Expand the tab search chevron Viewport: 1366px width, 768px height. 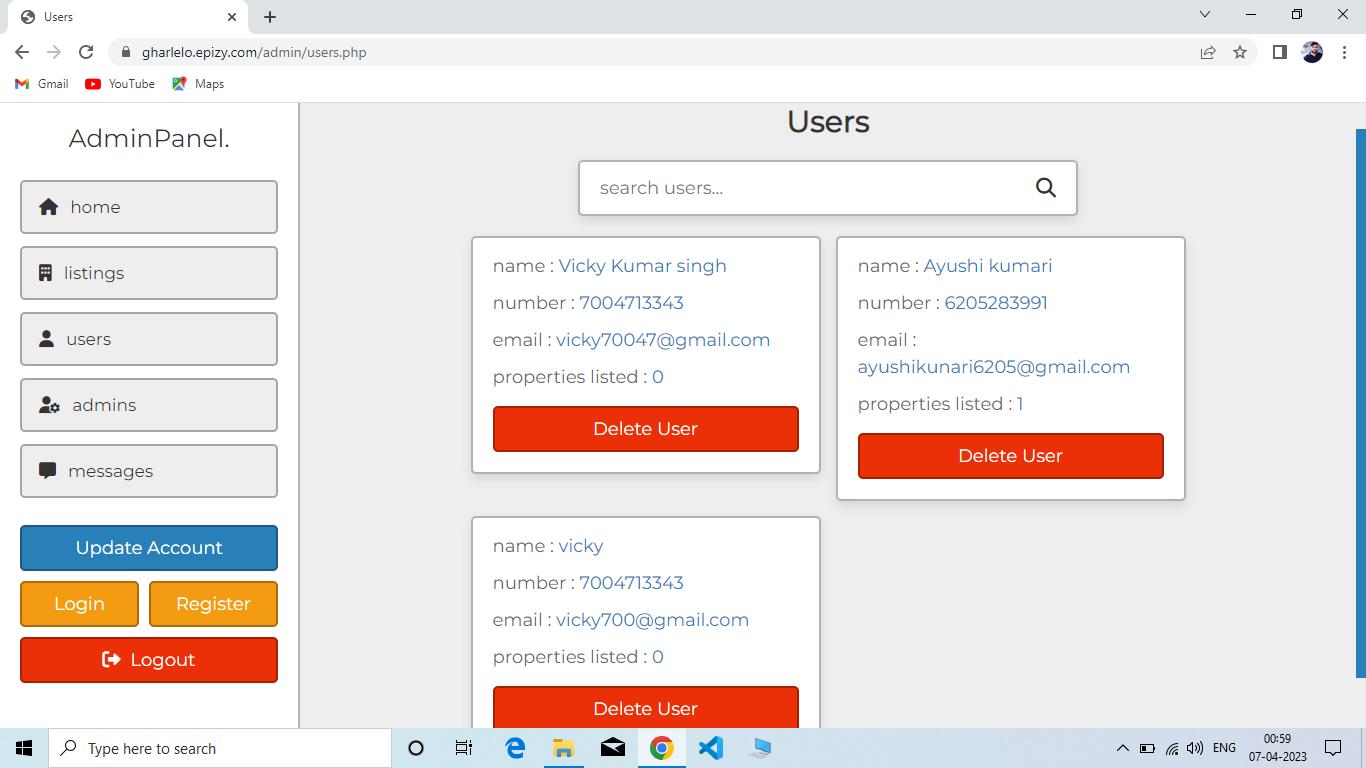pos(1205,15)
